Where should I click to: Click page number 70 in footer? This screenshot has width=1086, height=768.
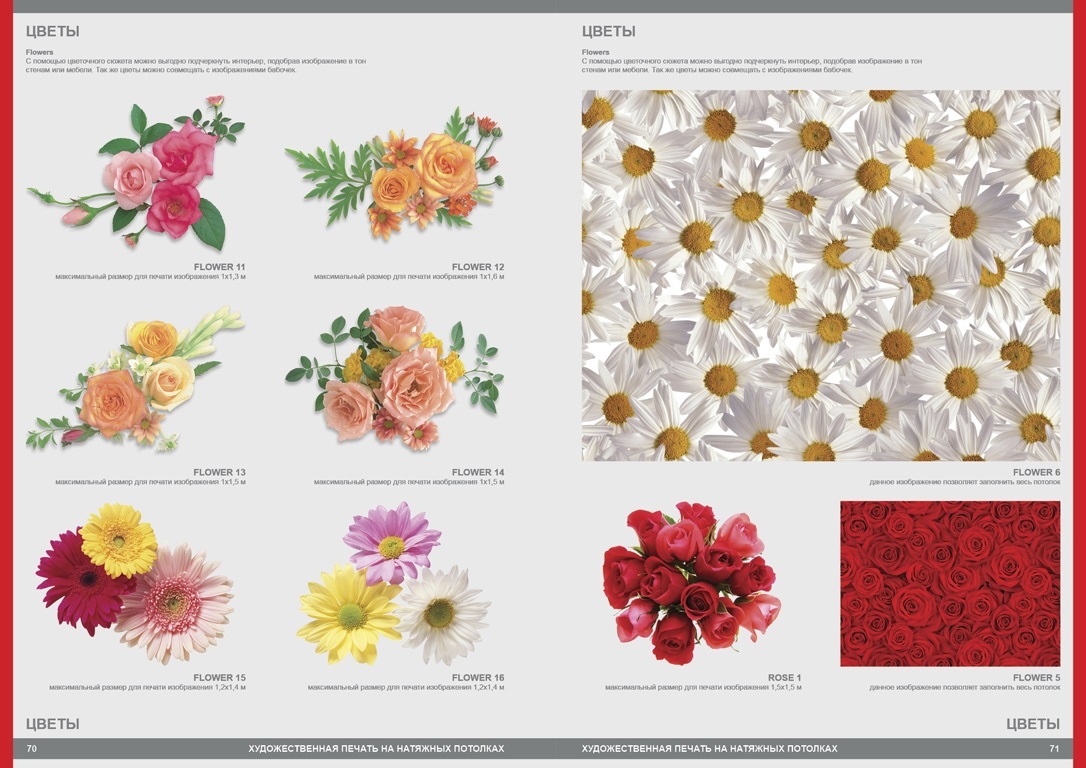tap(32, 748)
